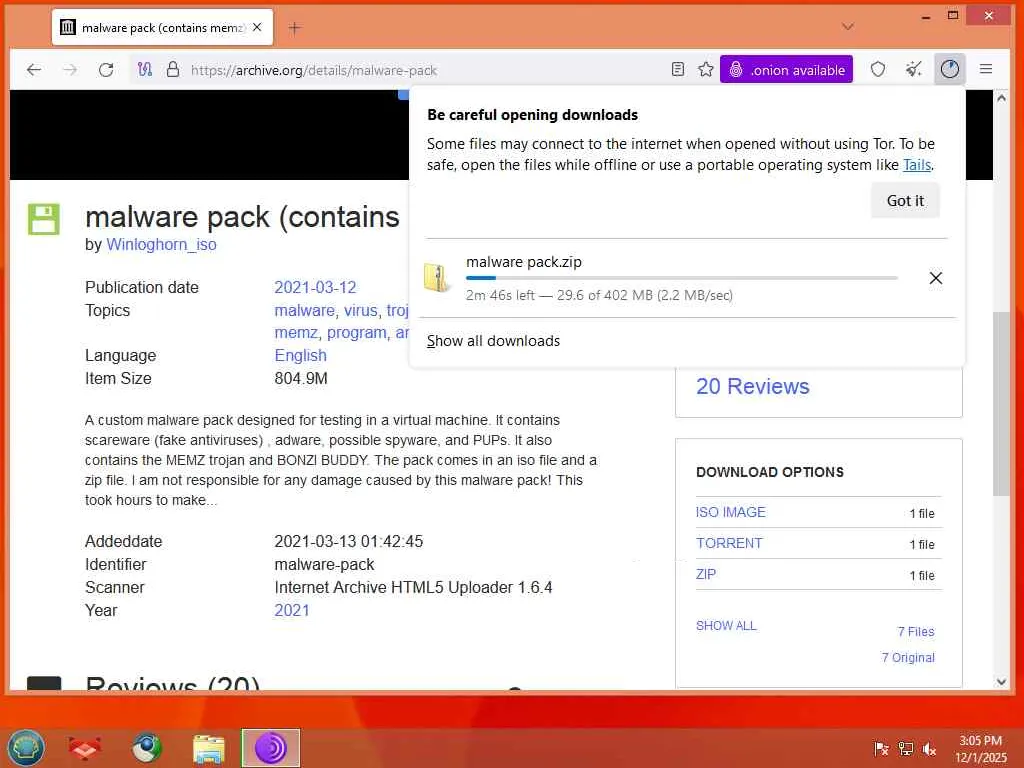Click Show all downloads

click(493, 341)
